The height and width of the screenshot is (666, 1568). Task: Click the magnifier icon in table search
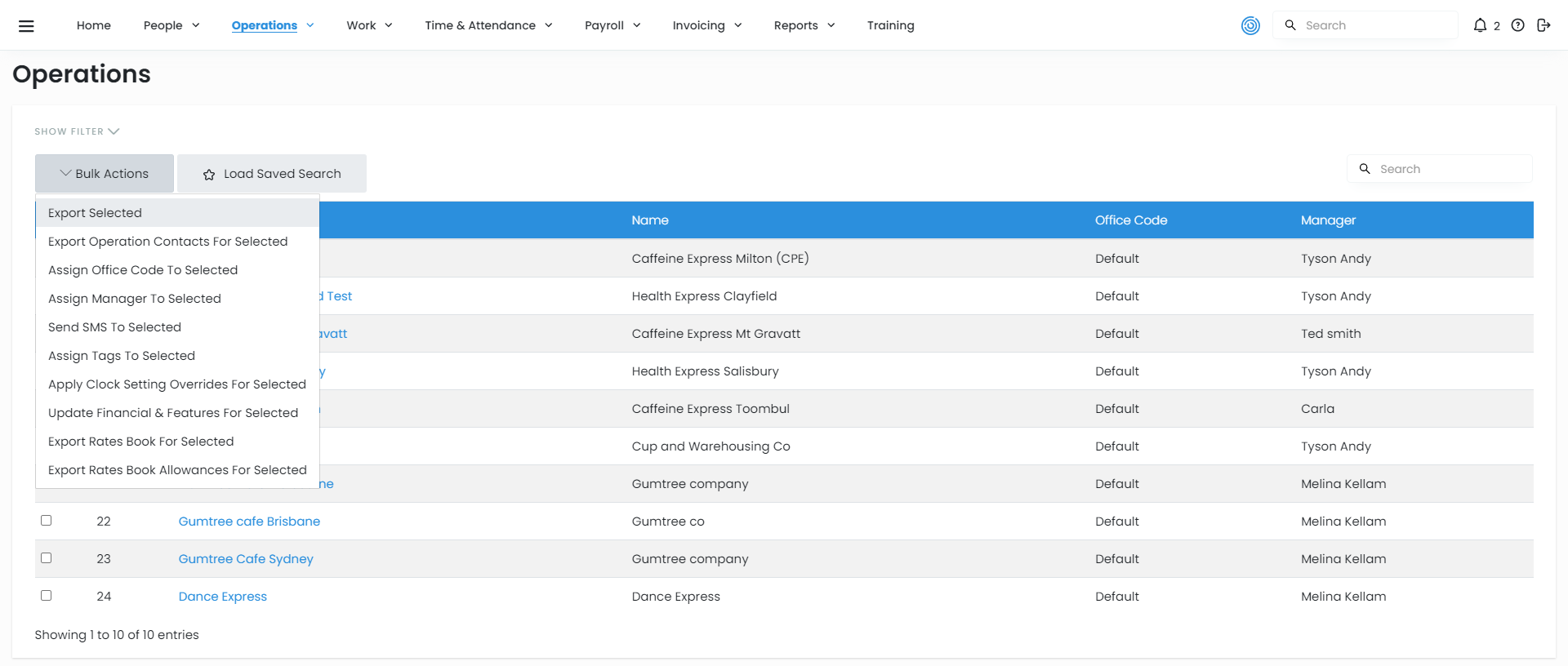coord(1365,169)
